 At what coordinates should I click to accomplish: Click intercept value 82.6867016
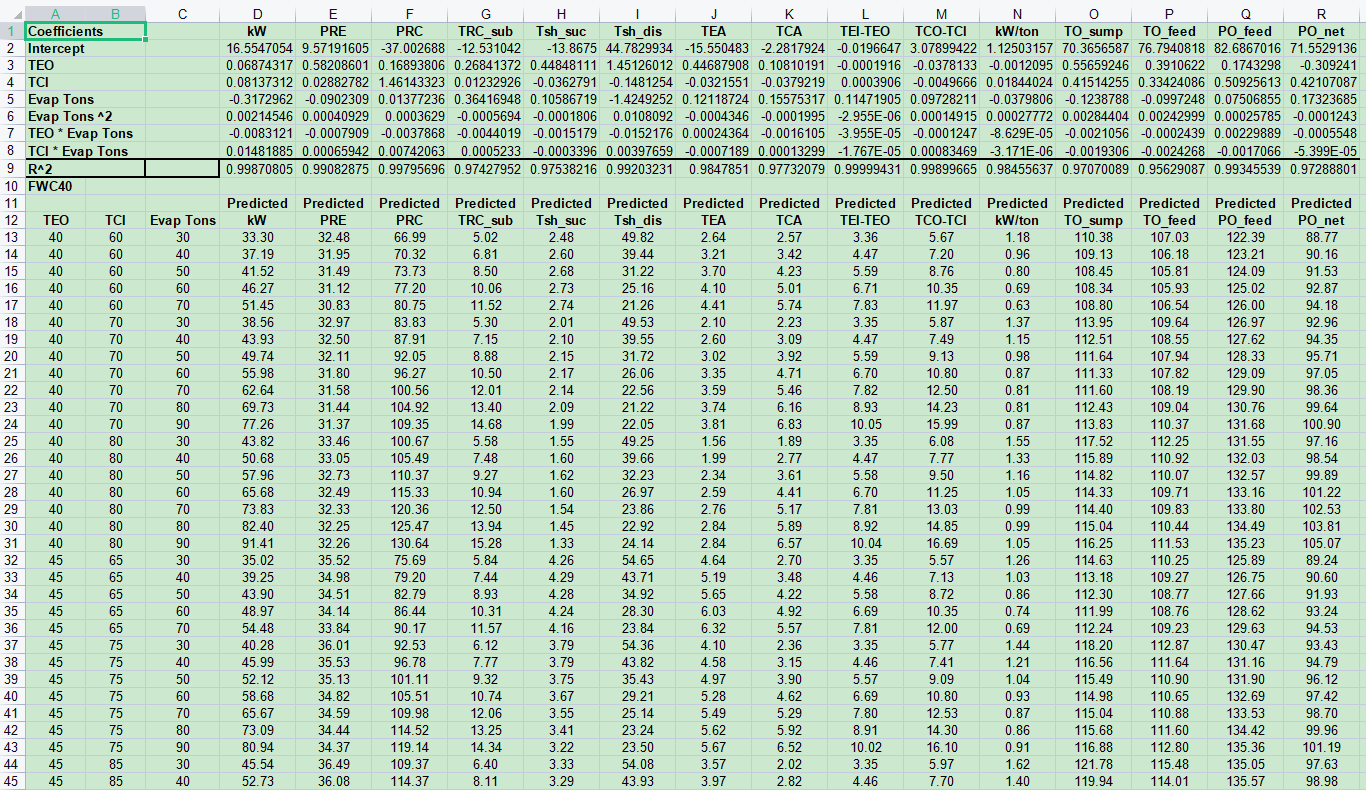point(1245,48)
